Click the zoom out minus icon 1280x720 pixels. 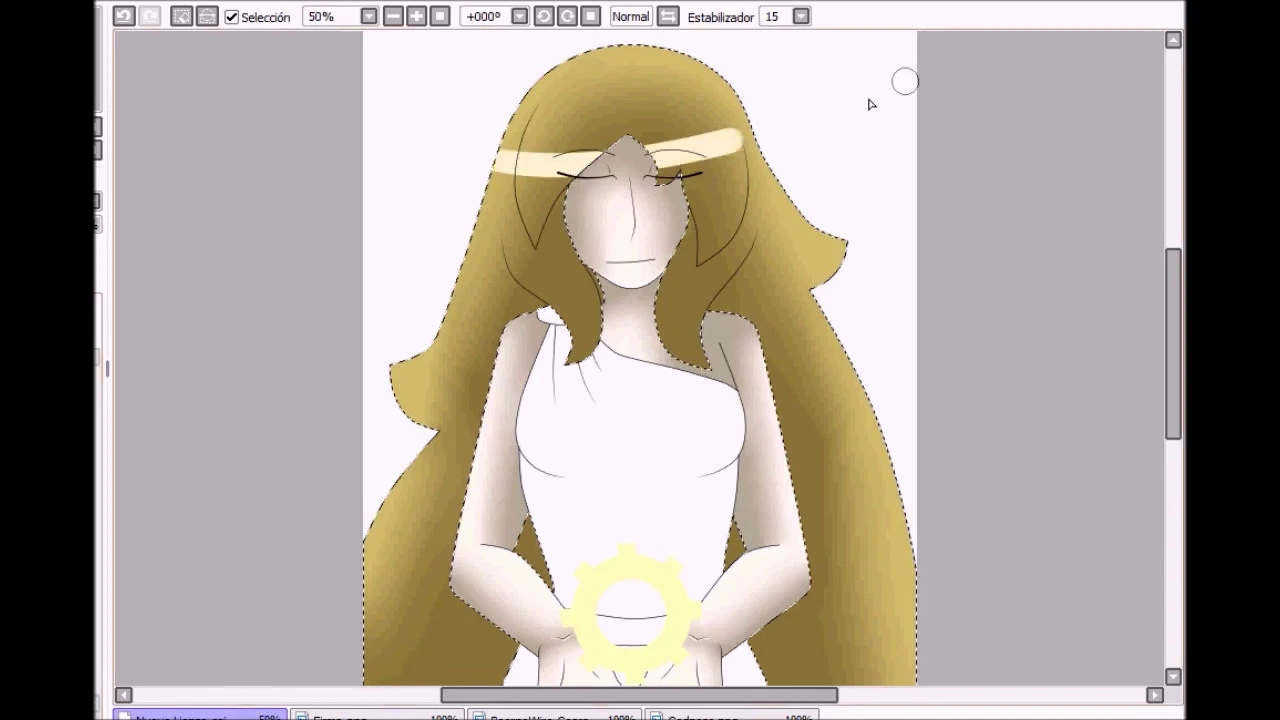[393, 16]
